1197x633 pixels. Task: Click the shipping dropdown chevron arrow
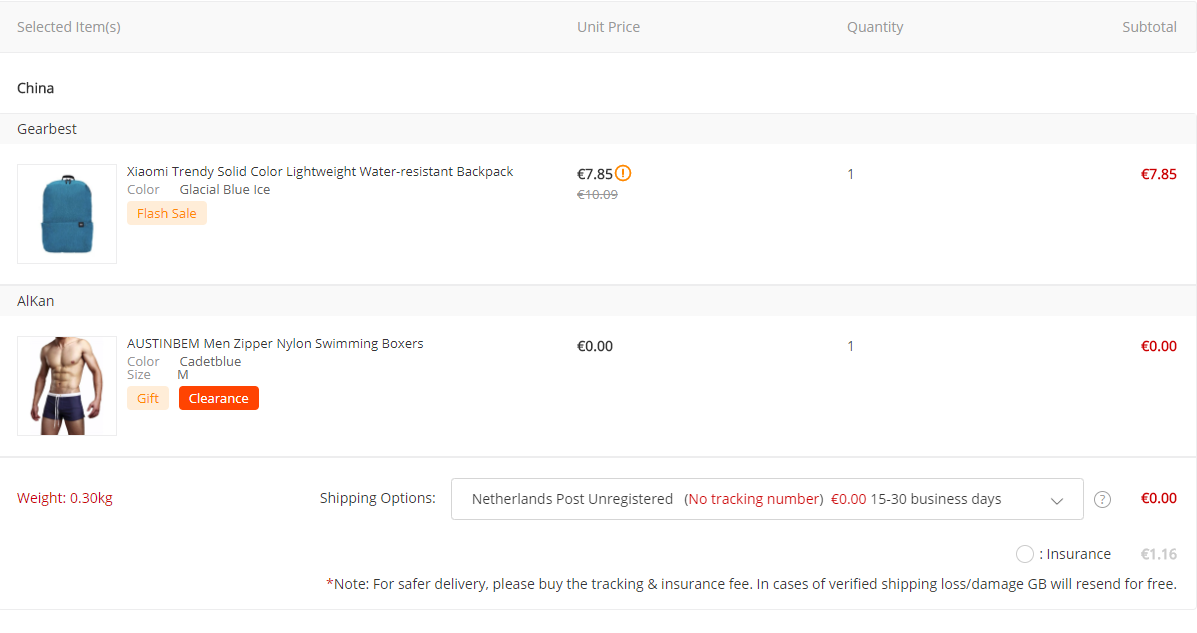click(x=1057, y=500)
